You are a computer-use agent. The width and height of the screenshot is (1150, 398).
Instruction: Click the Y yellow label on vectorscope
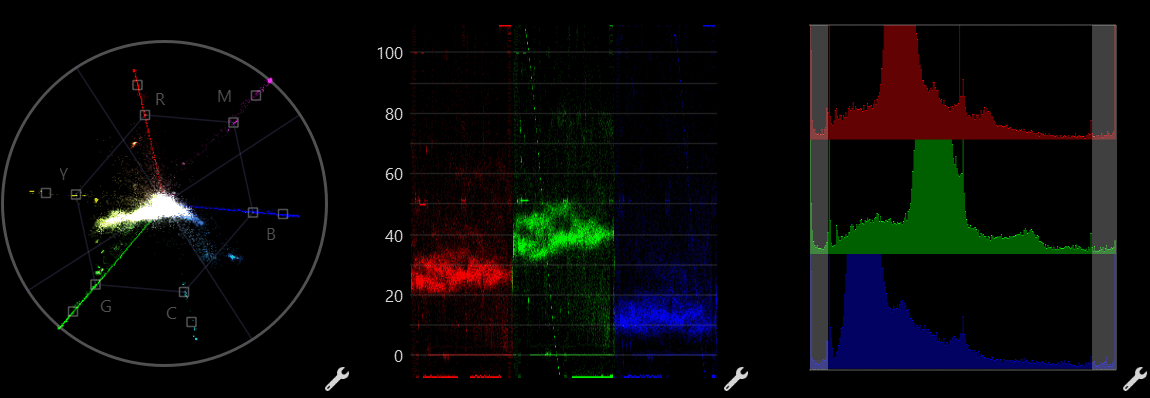tap(64, 174)
